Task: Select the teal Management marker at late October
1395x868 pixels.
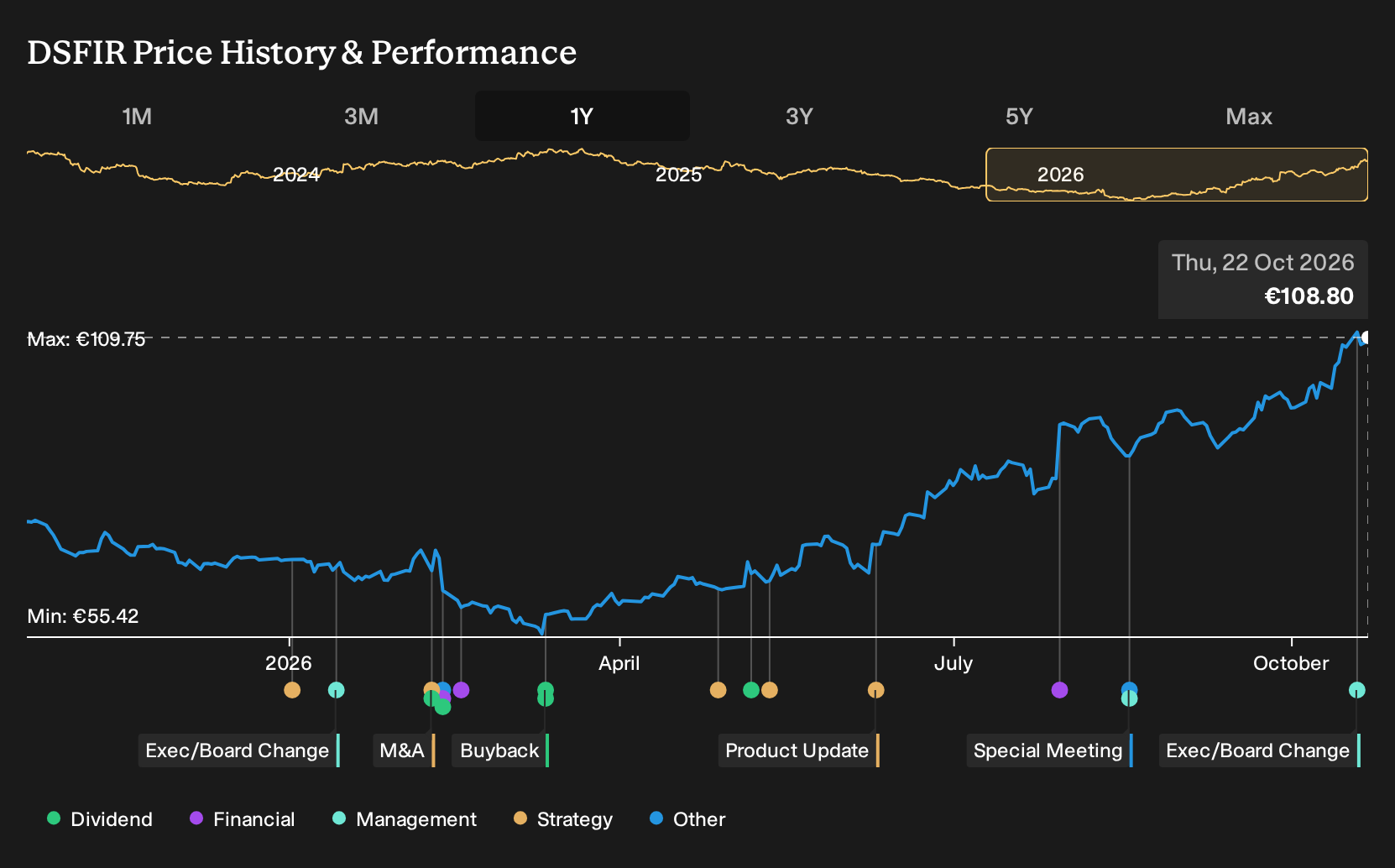Action: pyautogui.click(x=1357, y=690)
